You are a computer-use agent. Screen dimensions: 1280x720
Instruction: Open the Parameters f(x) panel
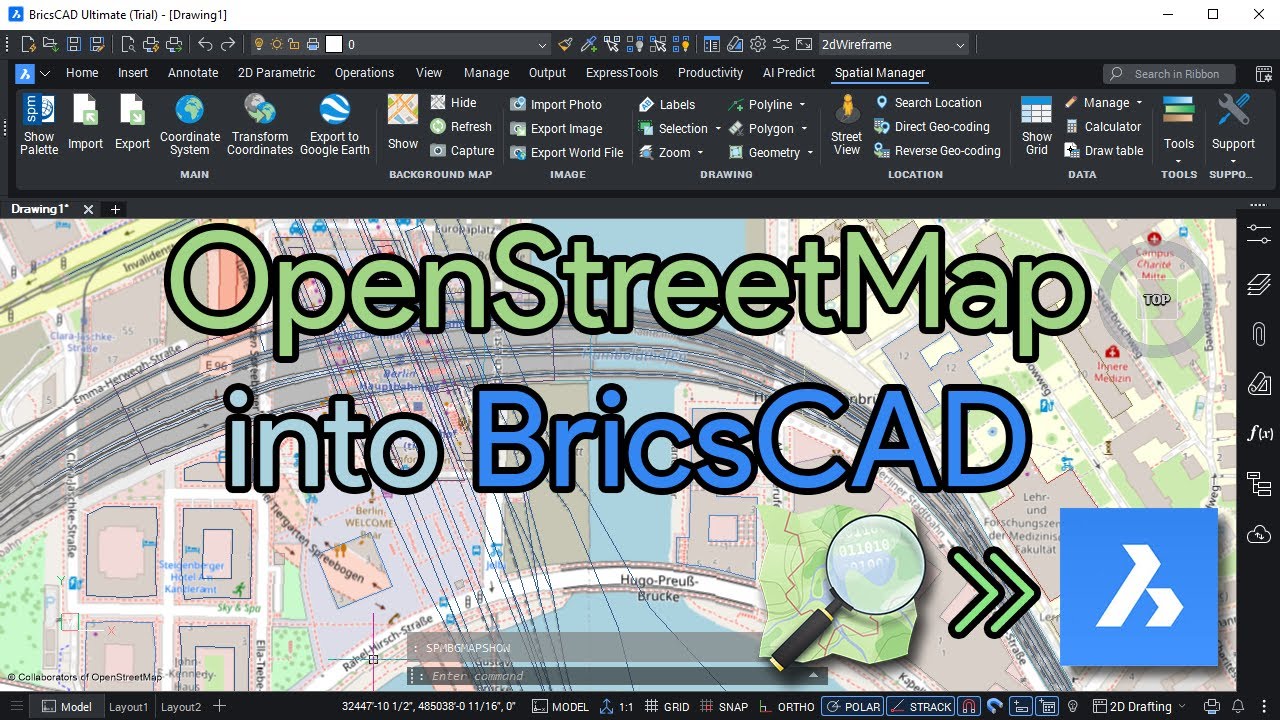point(1258,433)
